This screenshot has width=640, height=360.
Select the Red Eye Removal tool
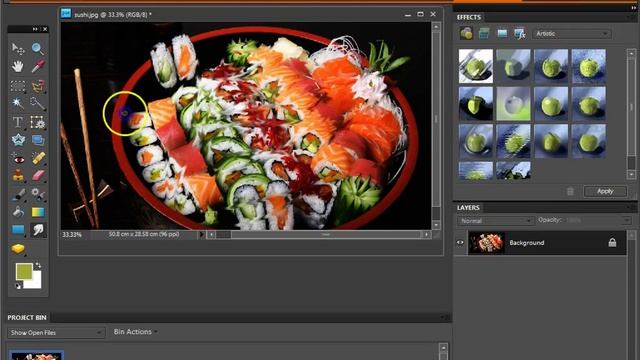pos(18,158)
